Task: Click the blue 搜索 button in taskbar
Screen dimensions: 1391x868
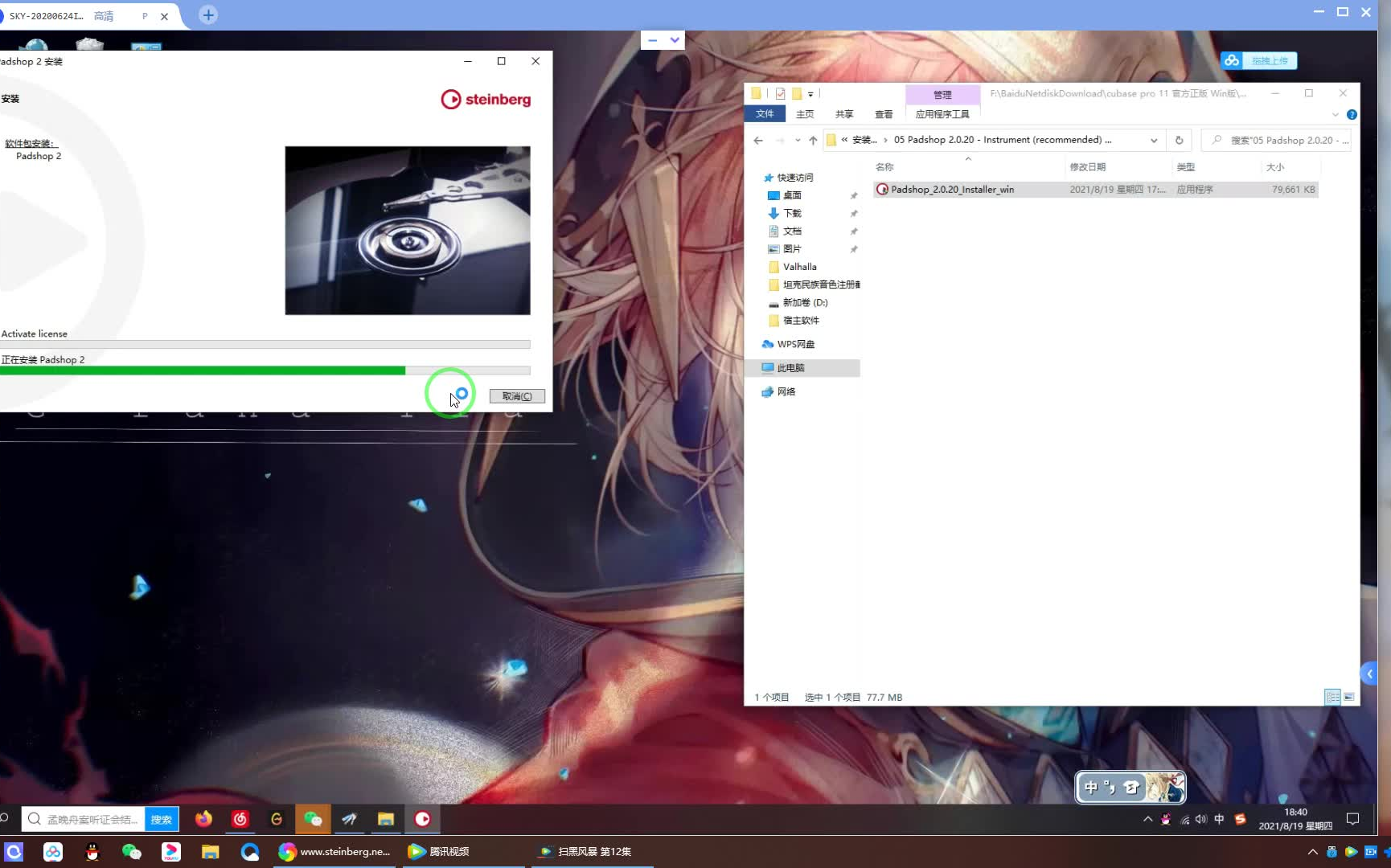Action: [x=162, y=820]
